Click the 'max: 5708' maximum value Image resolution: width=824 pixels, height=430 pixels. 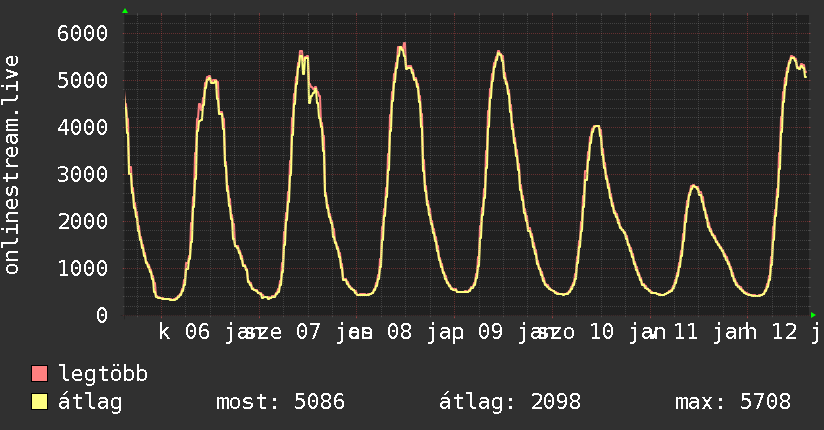[x=733, y=402]
